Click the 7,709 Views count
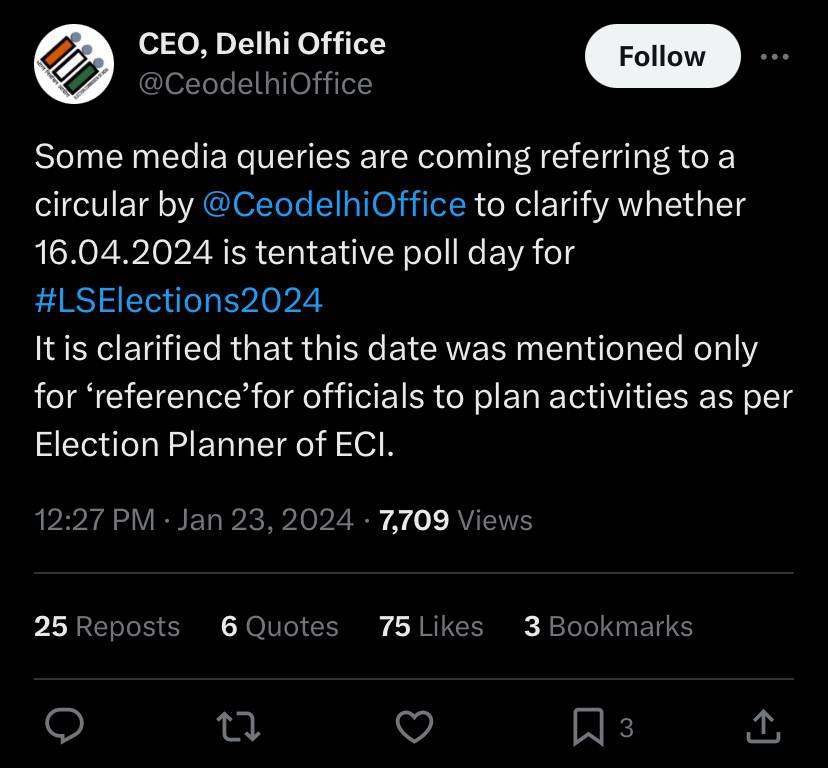Viewport: 828px width, 768px height. click(x=456, y=520)
